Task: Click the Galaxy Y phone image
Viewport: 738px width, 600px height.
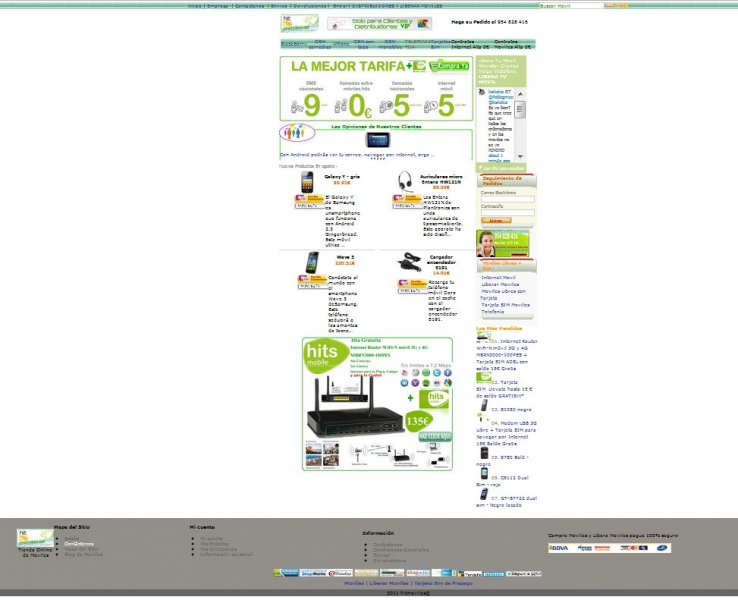Action: pyautogui.click(x=307, y=182)
